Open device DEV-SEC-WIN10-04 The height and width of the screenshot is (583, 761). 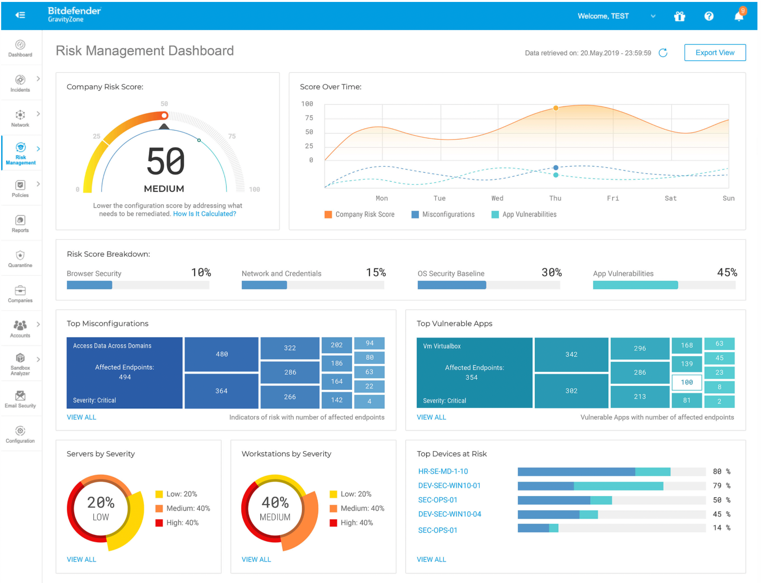click(x=449, y=514)
